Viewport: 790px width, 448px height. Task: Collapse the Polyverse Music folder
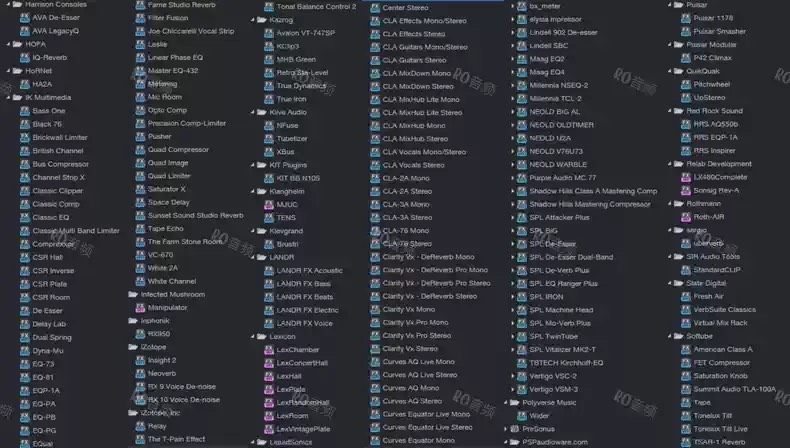(x=506, y=403)
